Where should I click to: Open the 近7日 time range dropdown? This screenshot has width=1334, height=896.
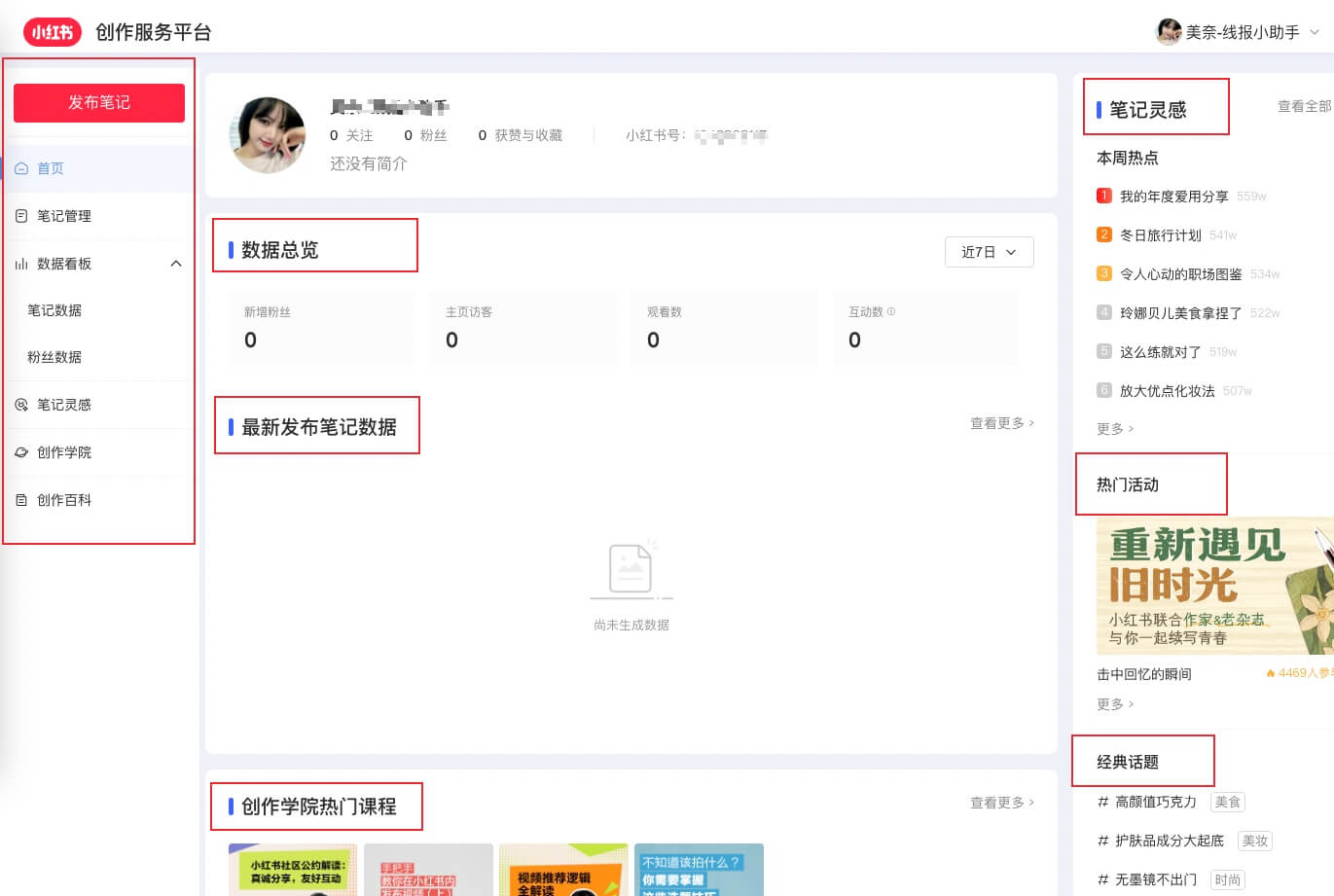point(989,252)
